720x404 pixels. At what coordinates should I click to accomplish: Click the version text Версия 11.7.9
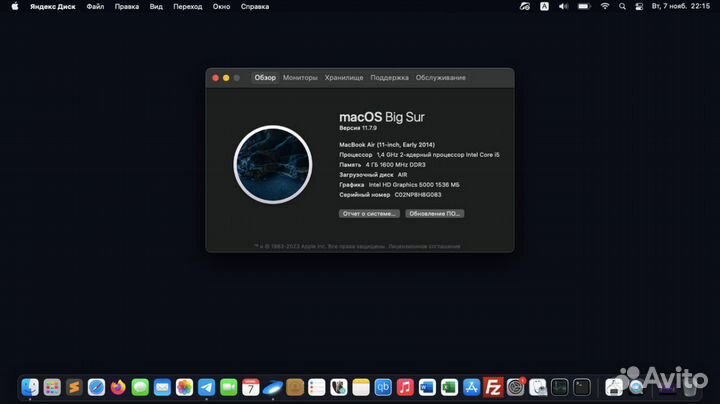358,128
